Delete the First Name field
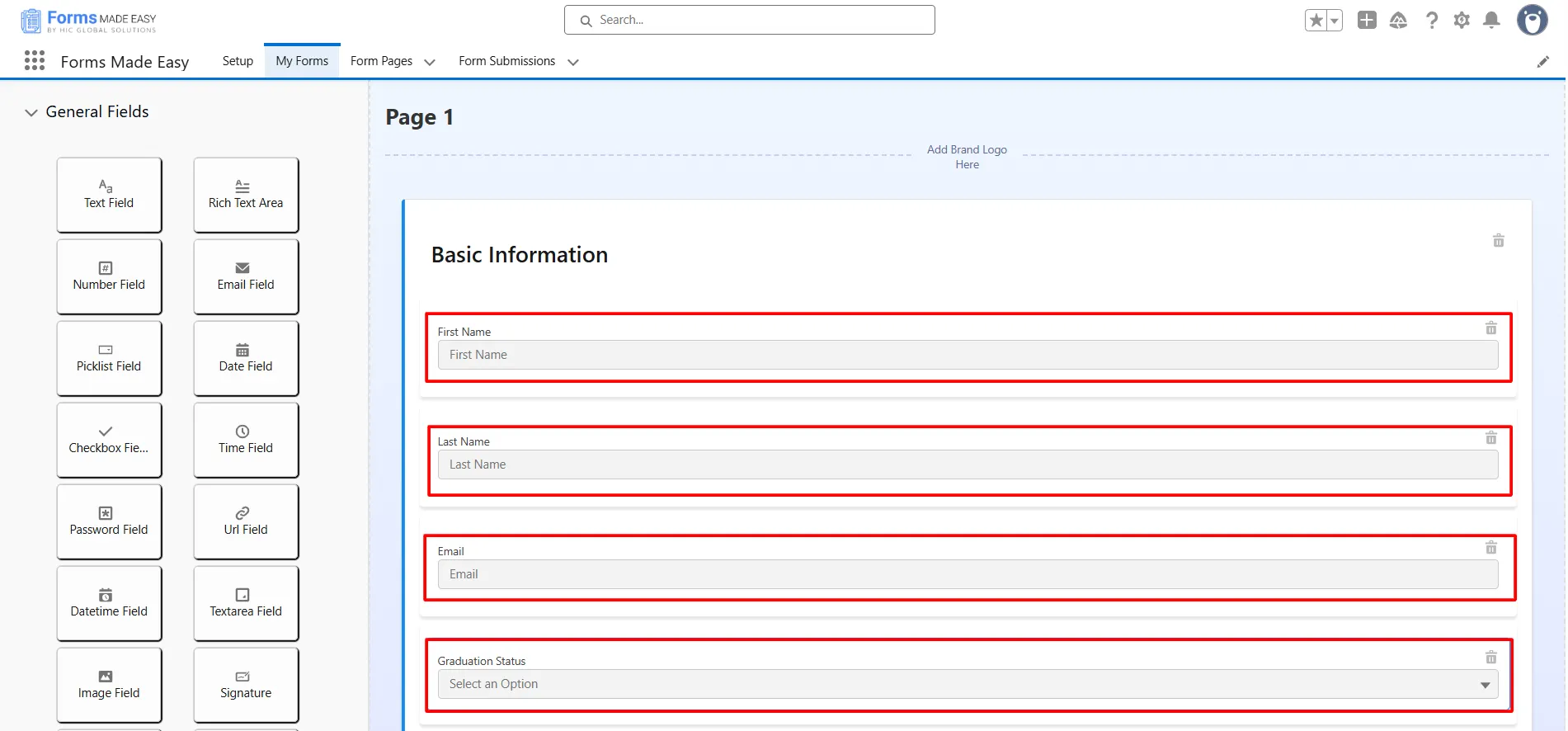This screenshot has width=1568, height=731. point(1490,328)
